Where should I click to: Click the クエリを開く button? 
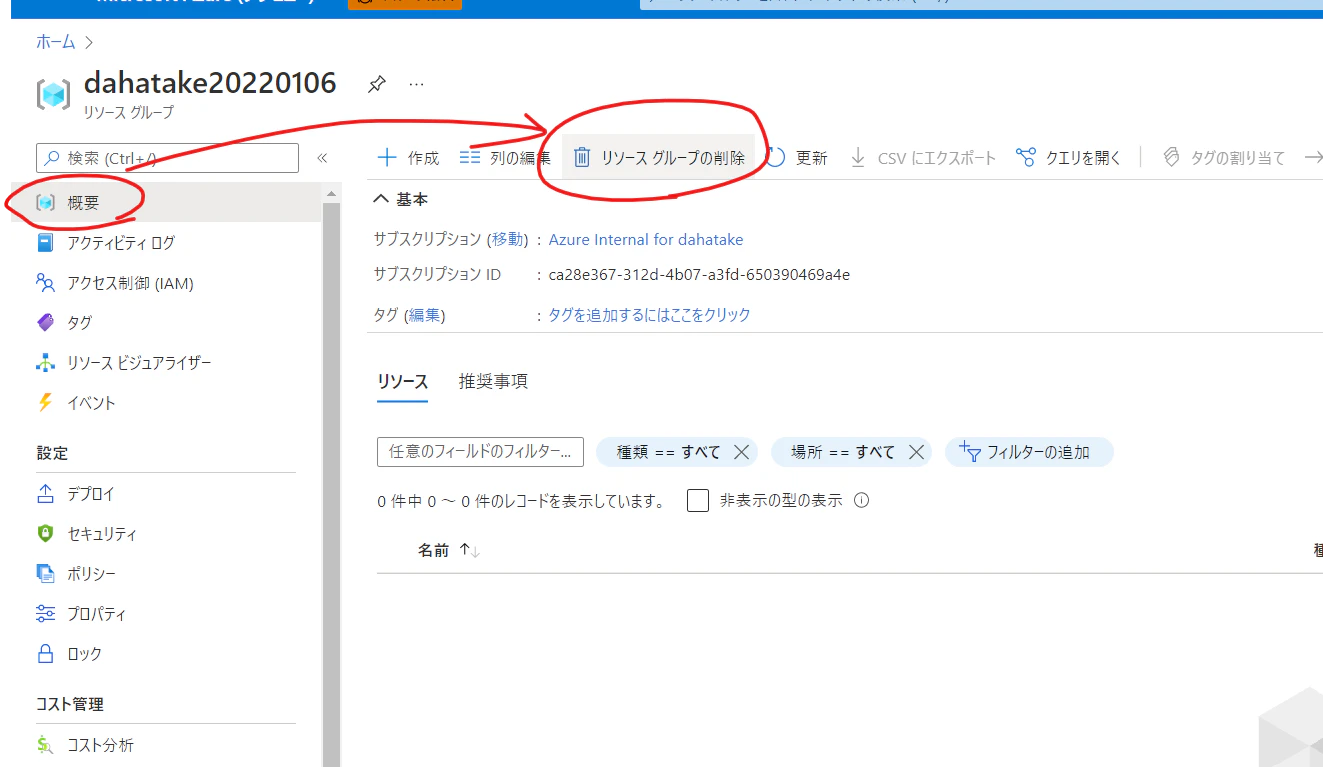pos(1068,158)
